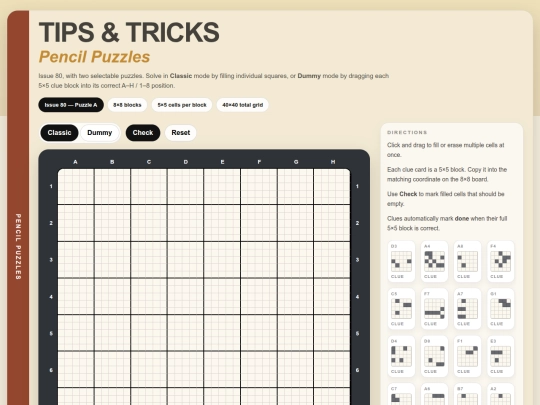The image size is (540, 405).
Task: Click the '5×5 cells per block' chip
Action: [182, 105]
